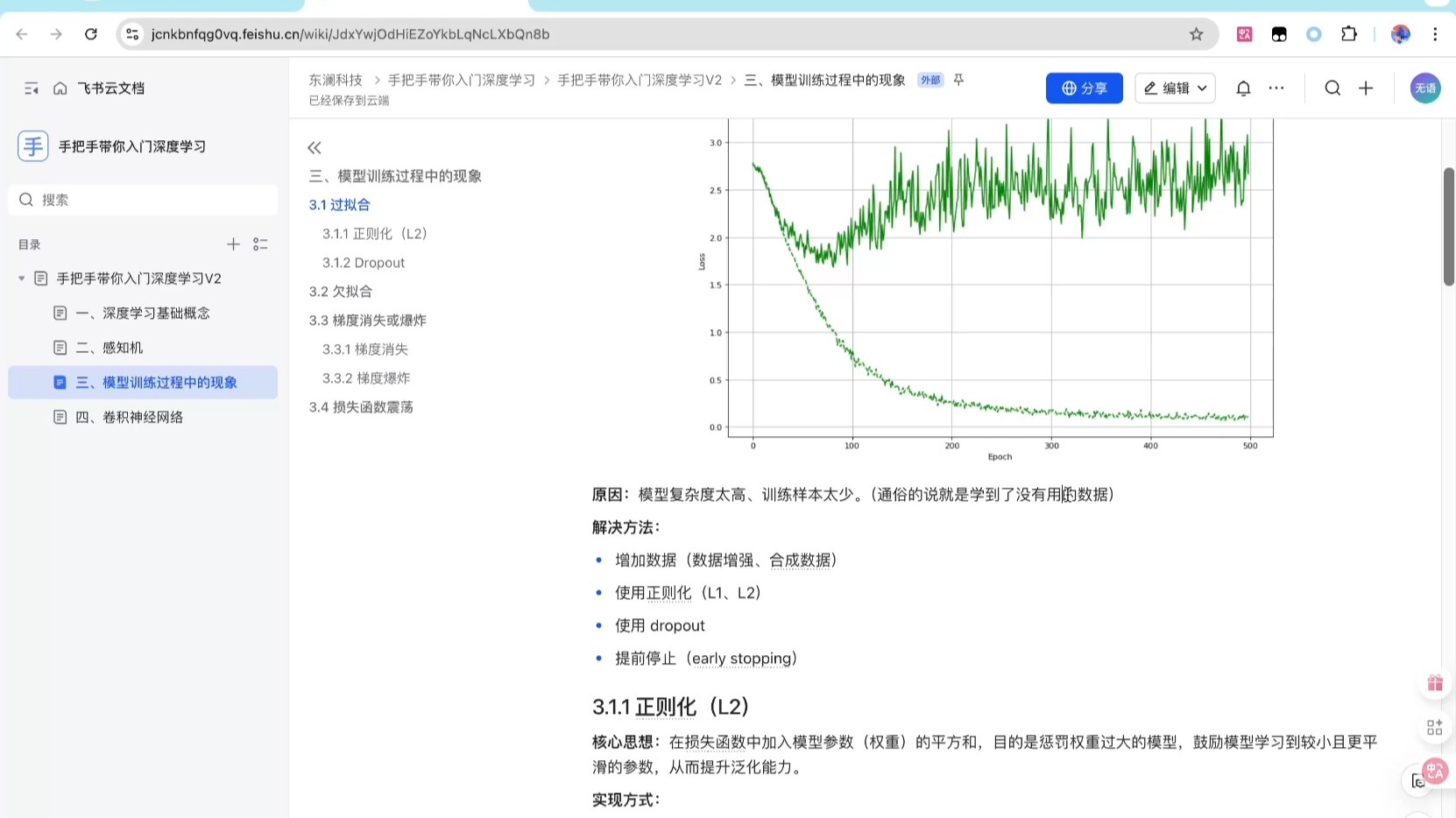Open breadcrumb 手把手带你入门深度学习V2
1456x818 pixels.
click(x=640, y=80)
